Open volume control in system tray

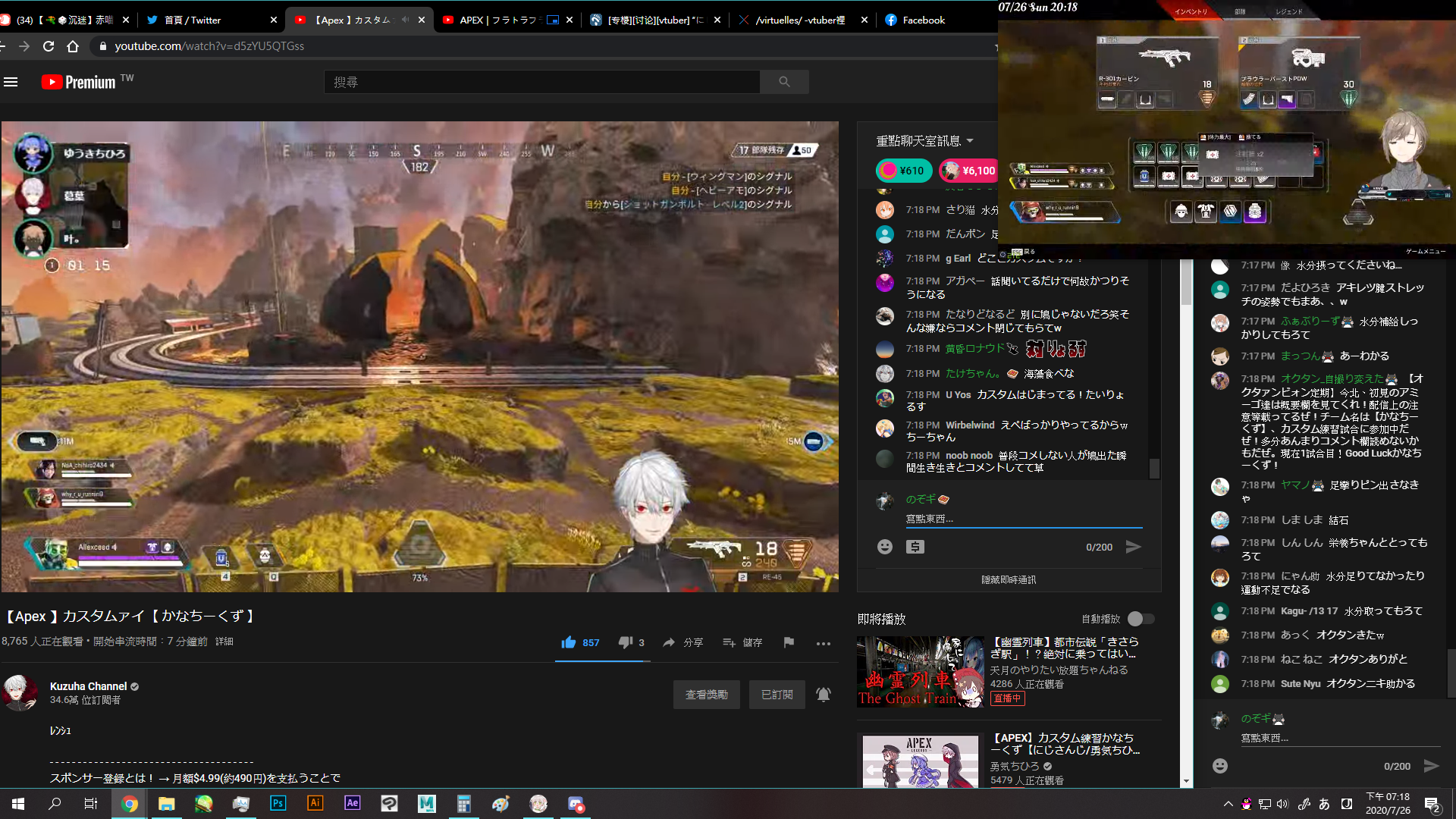(1282, 804)
